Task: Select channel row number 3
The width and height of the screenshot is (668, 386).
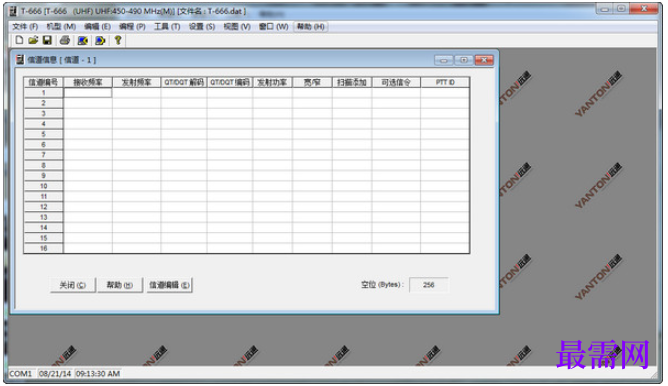Action: [x=43, y=113]
